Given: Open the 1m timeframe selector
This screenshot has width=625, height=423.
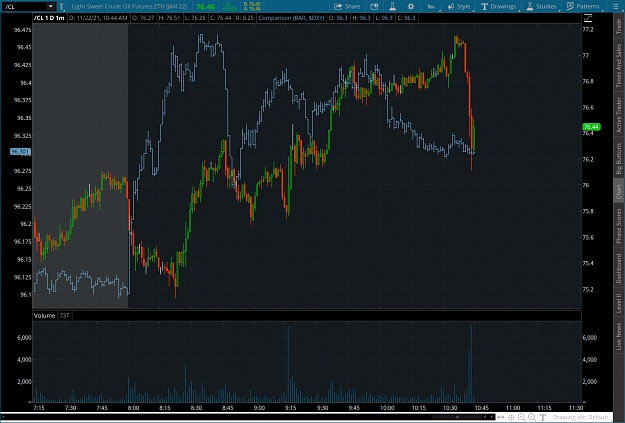Looking at the screenshot, I should point(432,6).
